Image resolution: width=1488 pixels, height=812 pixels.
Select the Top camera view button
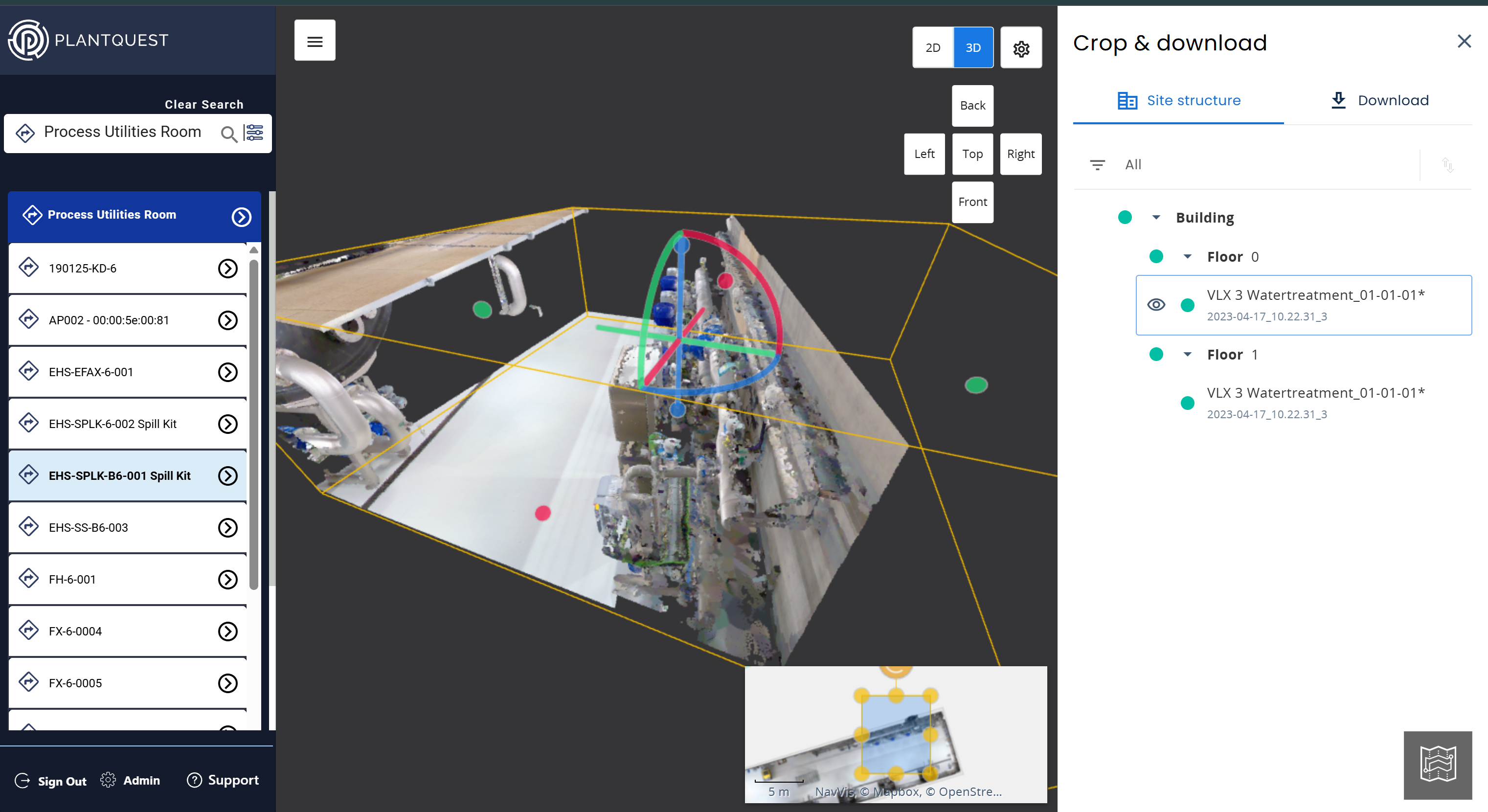pos(972,154)
